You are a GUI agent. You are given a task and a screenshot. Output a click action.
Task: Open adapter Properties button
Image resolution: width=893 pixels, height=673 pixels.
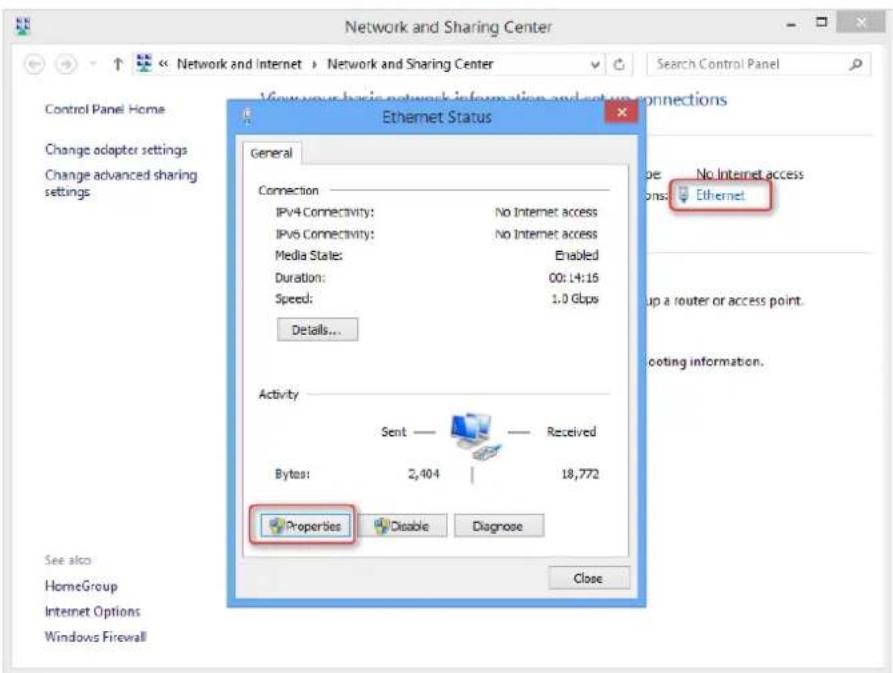[304, 526]
